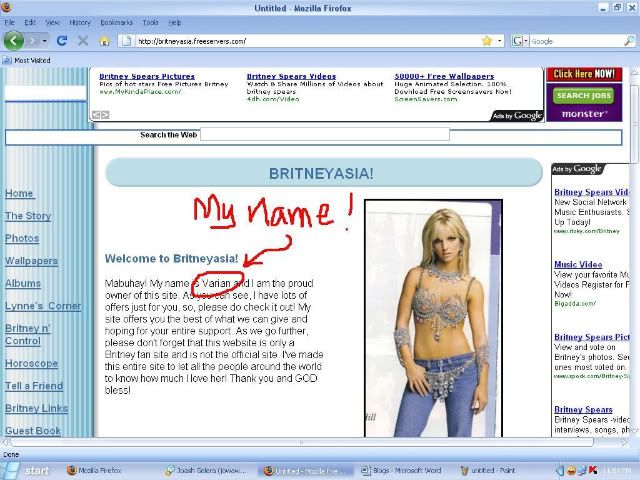
Task: Open the Guest Book sidebar link
Action: pos(33,431)
